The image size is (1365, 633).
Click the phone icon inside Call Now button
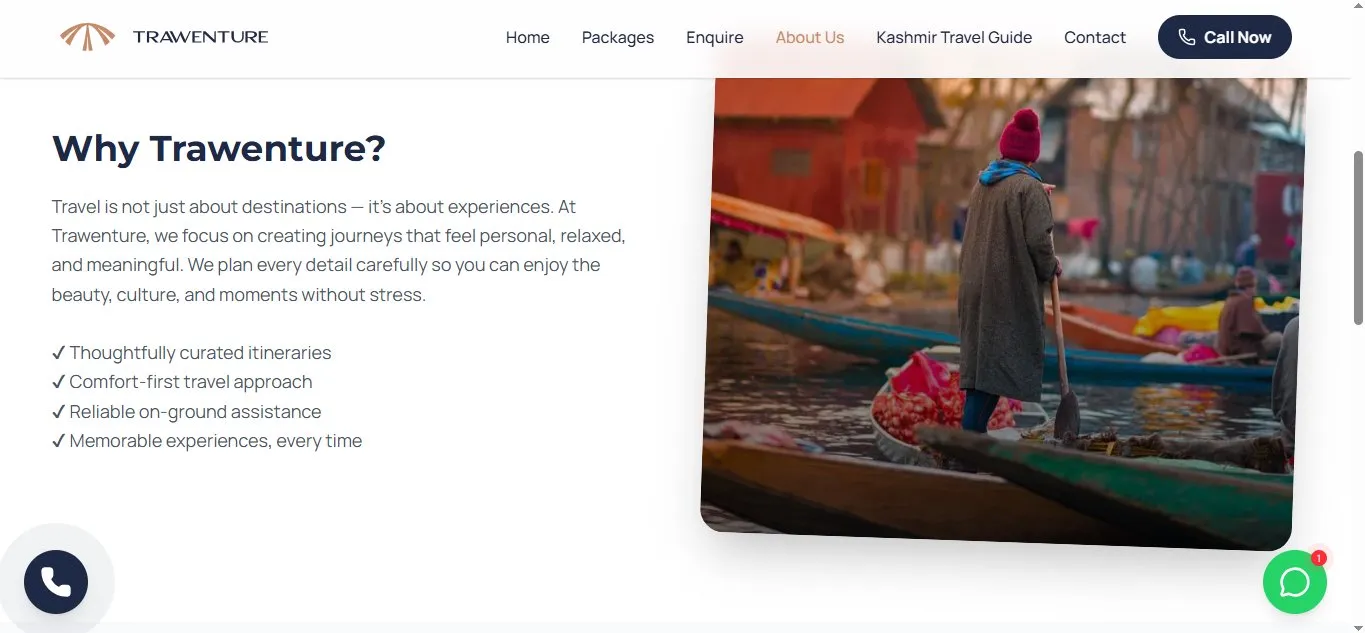[1186, 37]
